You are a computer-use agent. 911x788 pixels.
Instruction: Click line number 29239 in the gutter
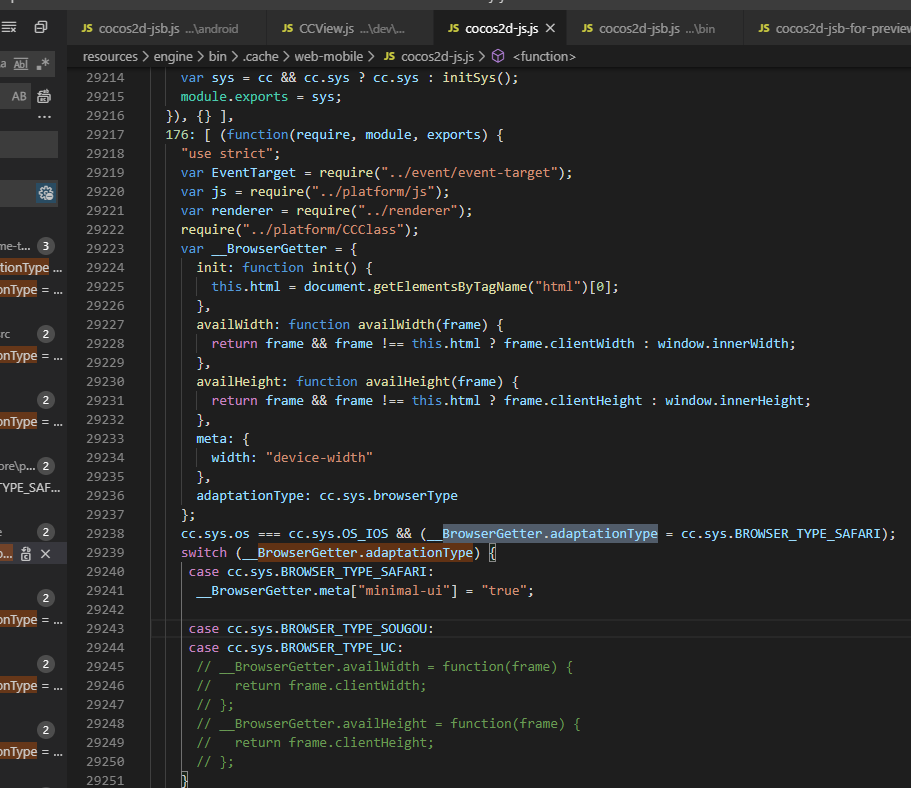point(105,553)
